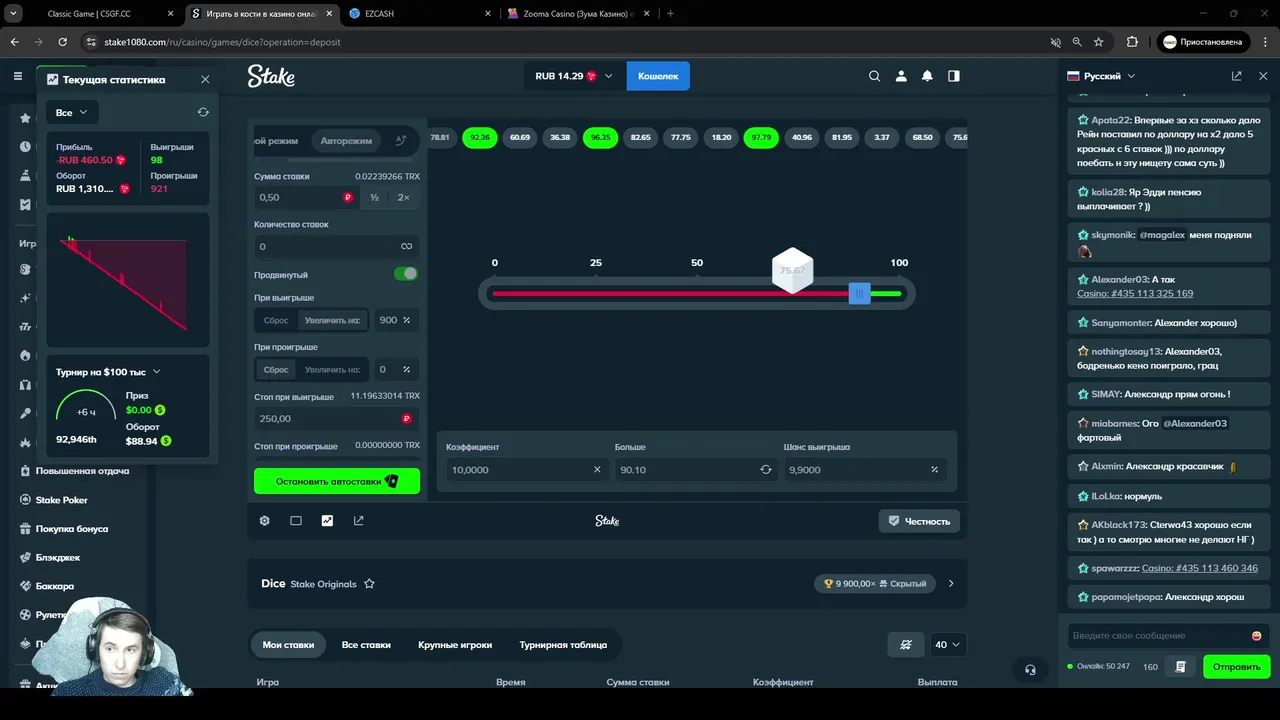The image size is (1280, 720).
Task: Open spawarzzz's Casino #435 113 460 346 link
Action: [1200, 568]
